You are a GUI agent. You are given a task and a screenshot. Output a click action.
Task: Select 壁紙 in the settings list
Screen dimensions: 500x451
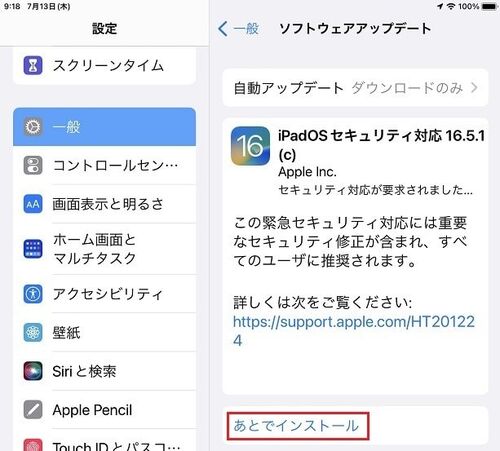pos(104,333)
